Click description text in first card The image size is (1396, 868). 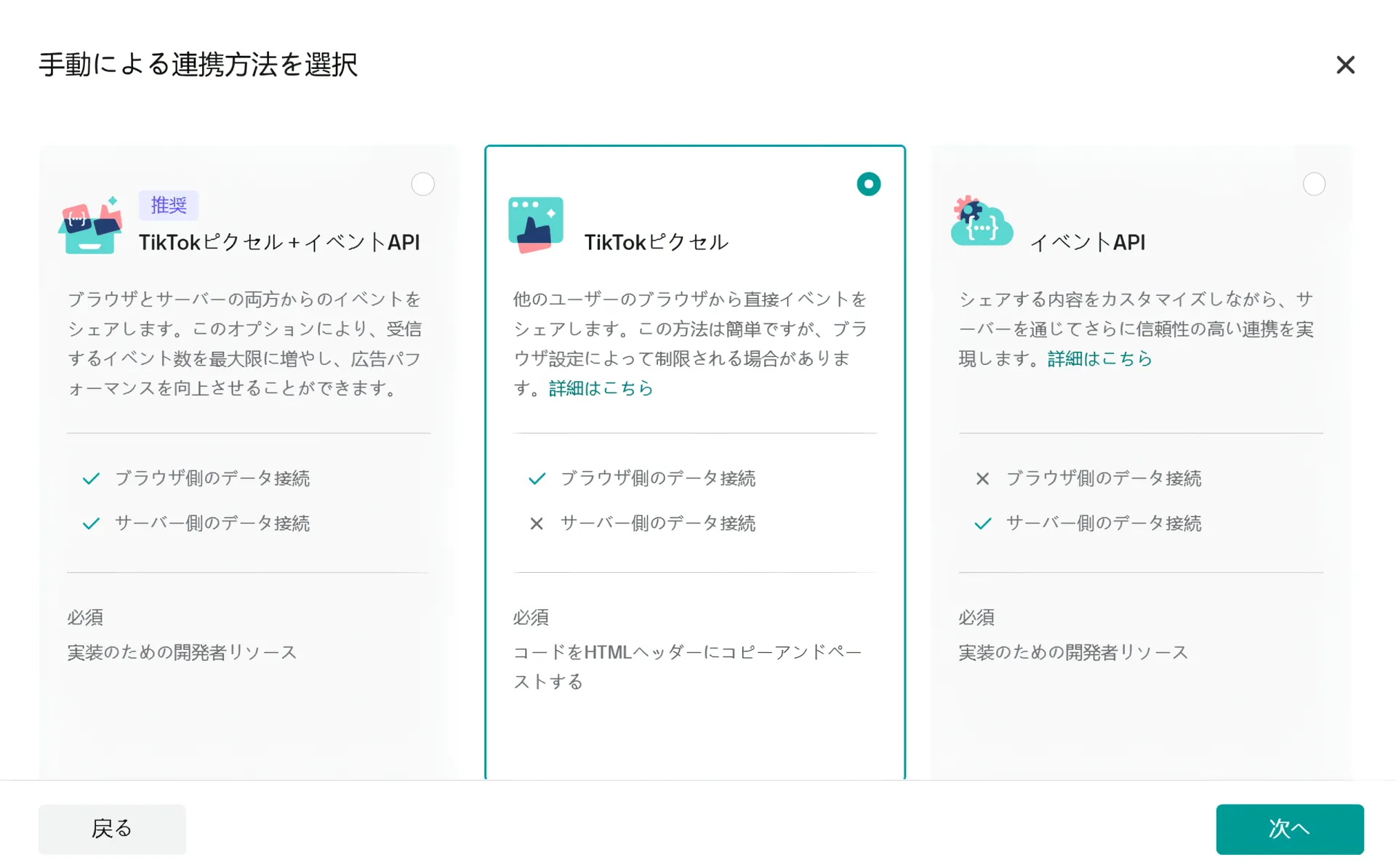coord(245,344)
